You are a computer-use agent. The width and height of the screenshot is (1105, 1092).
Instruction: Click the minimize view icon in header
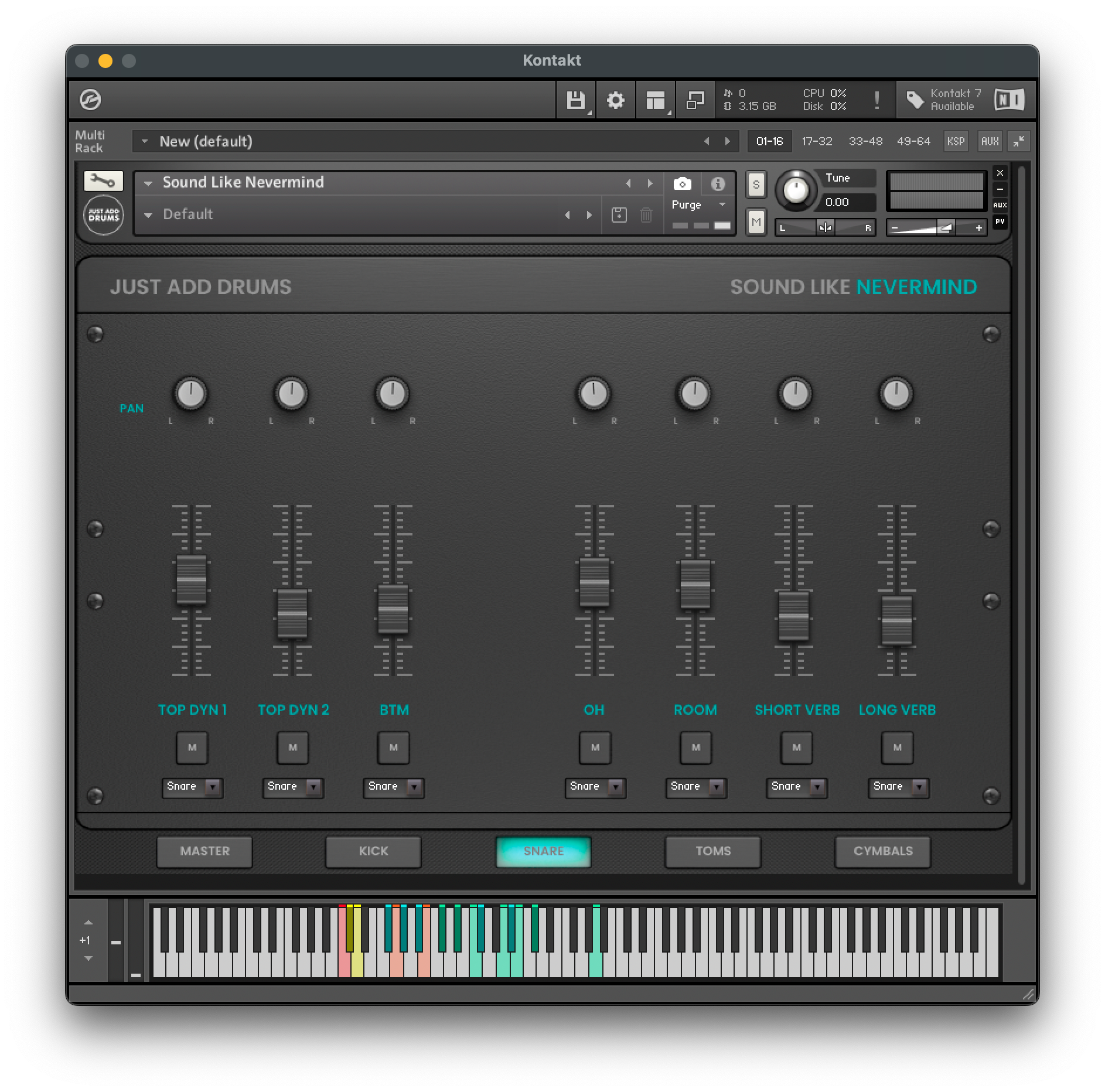click(695, 100)
